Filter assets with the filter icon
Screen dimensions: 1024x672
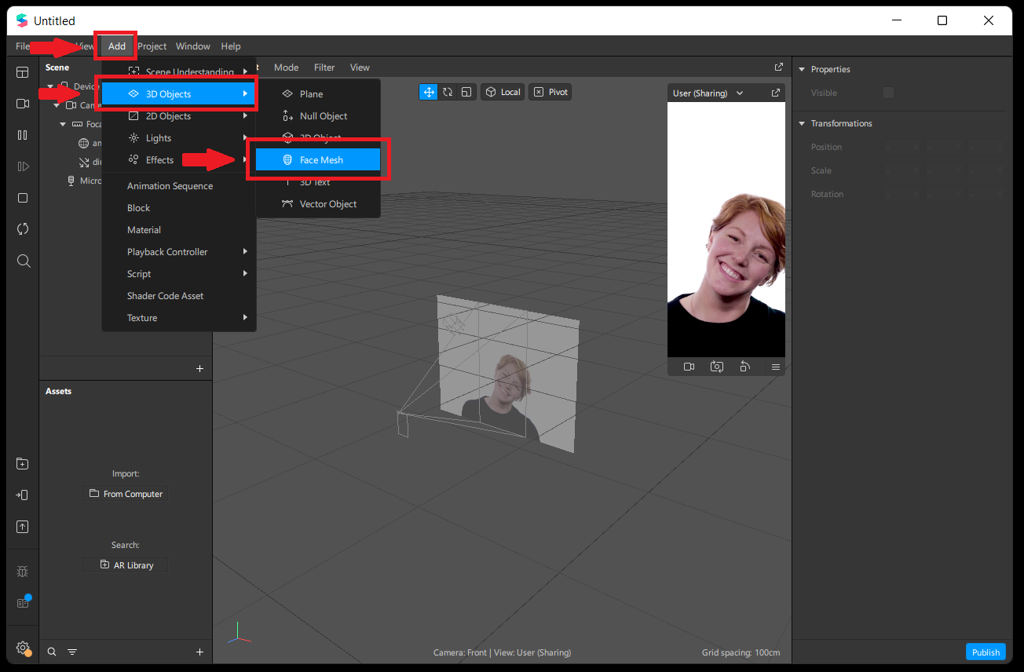pyautogui.click(x=72, y=652)
